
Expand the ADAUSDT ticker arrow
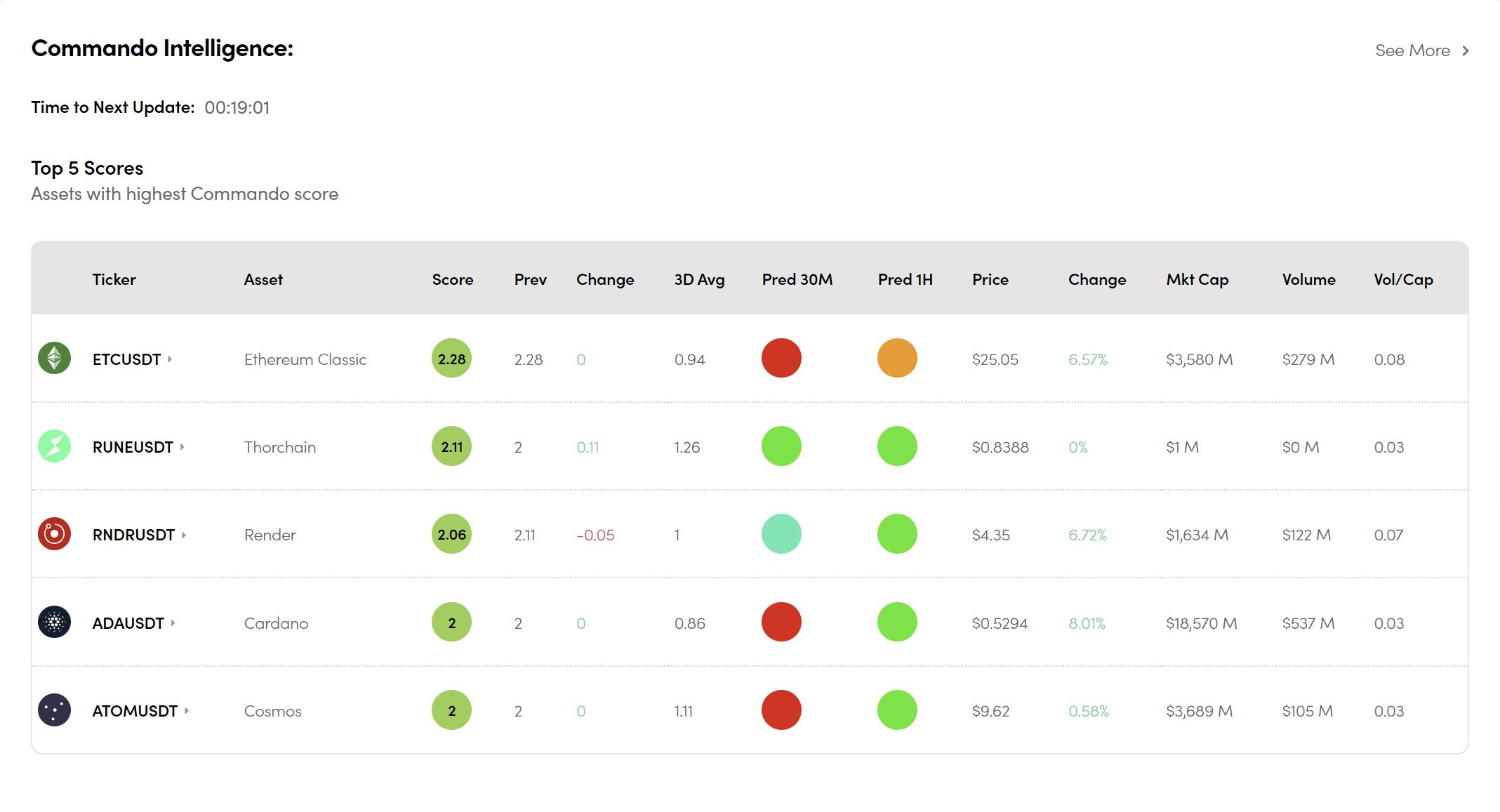[173, 623]
